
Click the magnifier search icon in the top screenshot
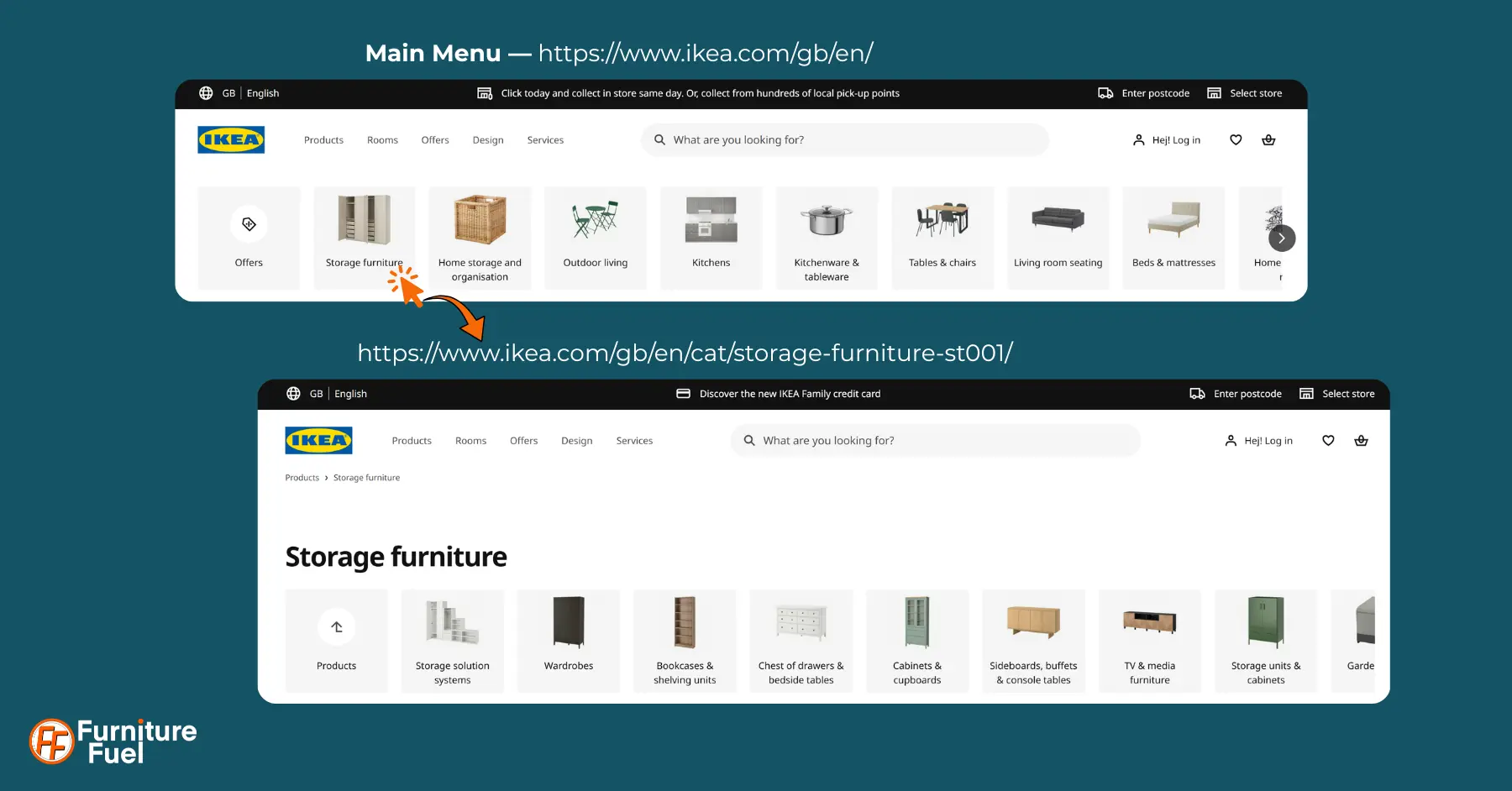(659, 140)
